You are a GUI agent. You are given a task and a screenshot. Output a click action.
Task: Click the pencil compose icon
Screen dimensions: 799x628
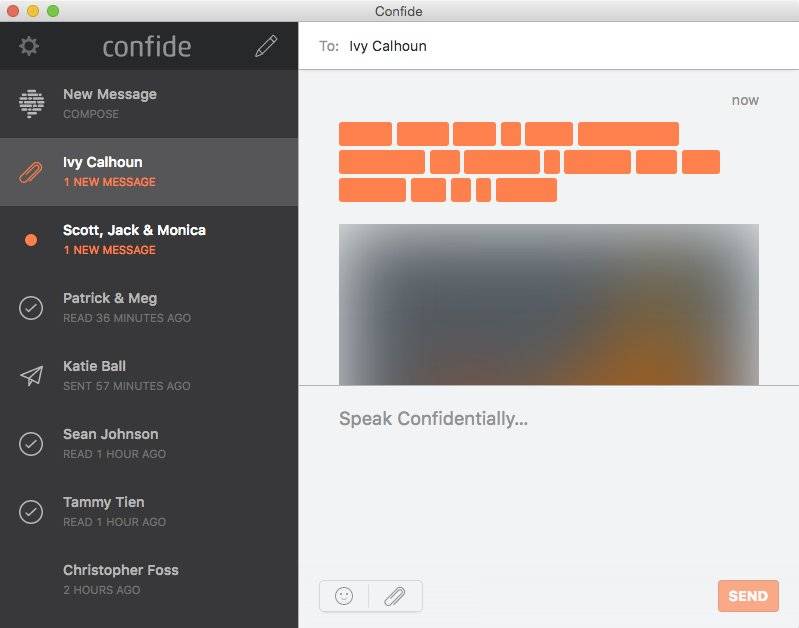[x=266, y=46]
